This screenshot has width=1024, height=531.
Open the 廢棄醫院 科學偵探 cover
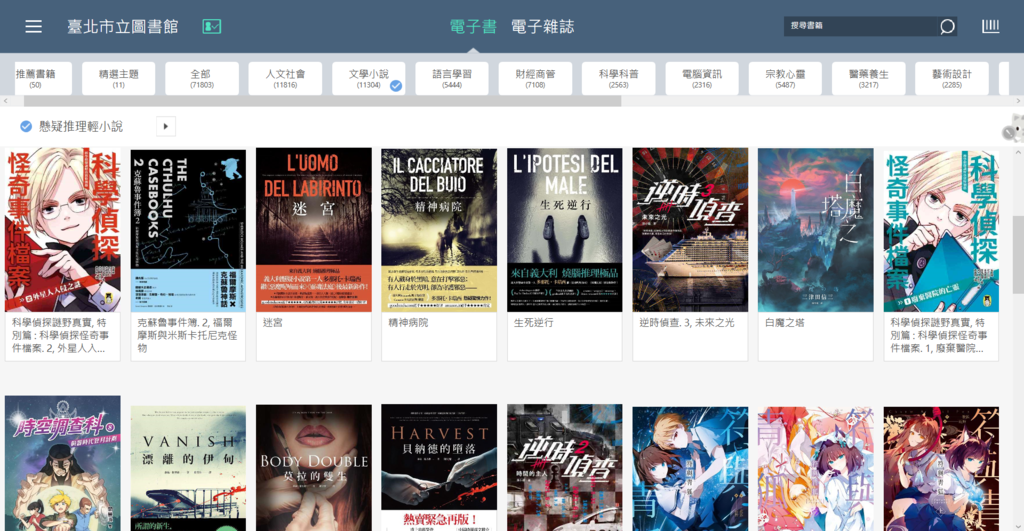pos(941,229)
